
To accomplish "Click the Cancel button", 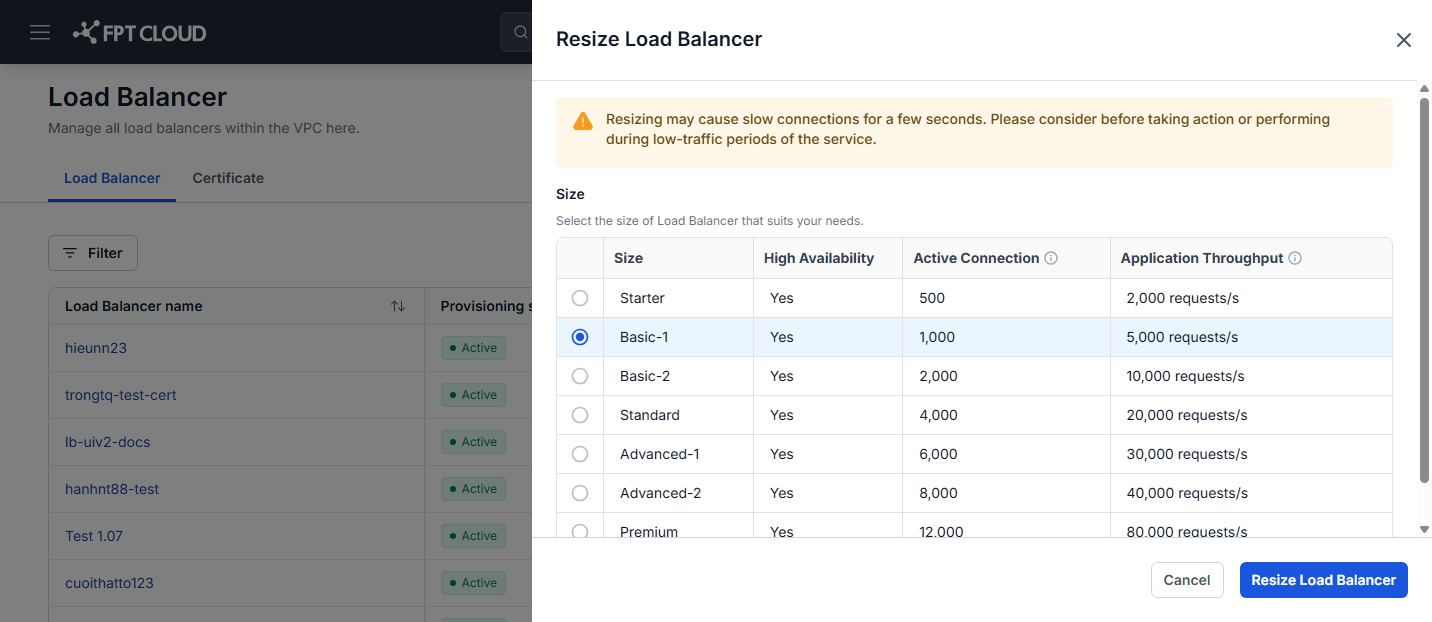I will 1187,580.
